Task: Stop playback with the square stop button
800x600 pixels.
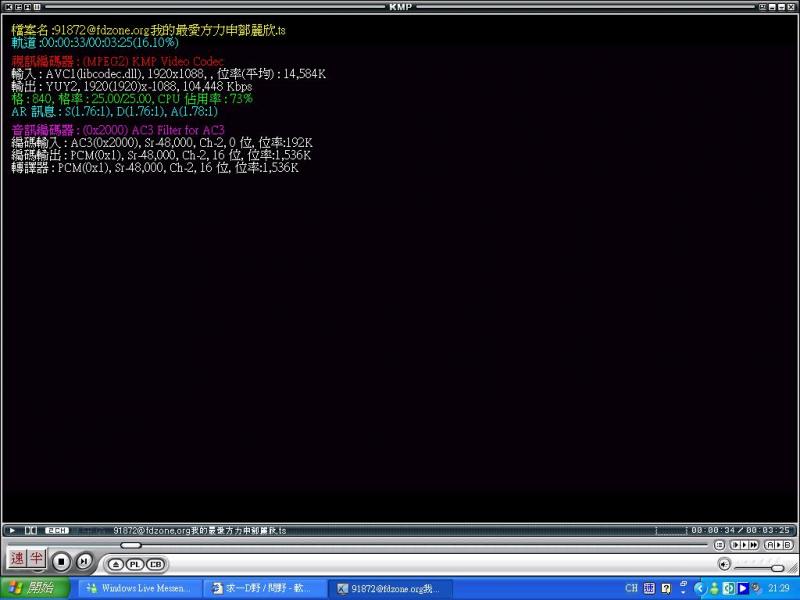Action: point(61,562)
